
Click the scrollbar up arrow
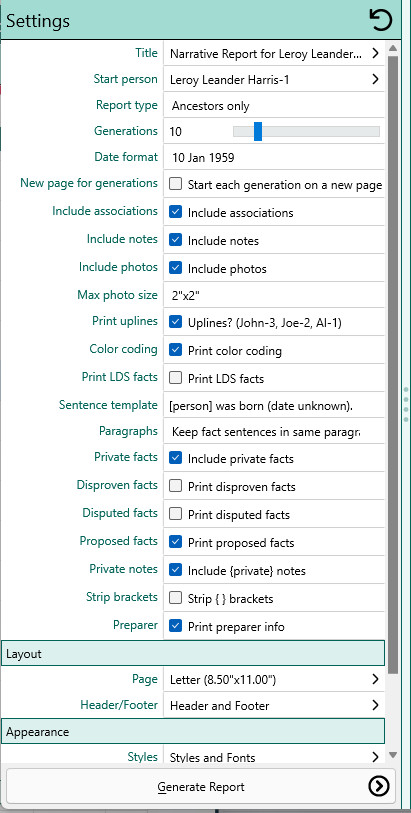coord(392,49)
